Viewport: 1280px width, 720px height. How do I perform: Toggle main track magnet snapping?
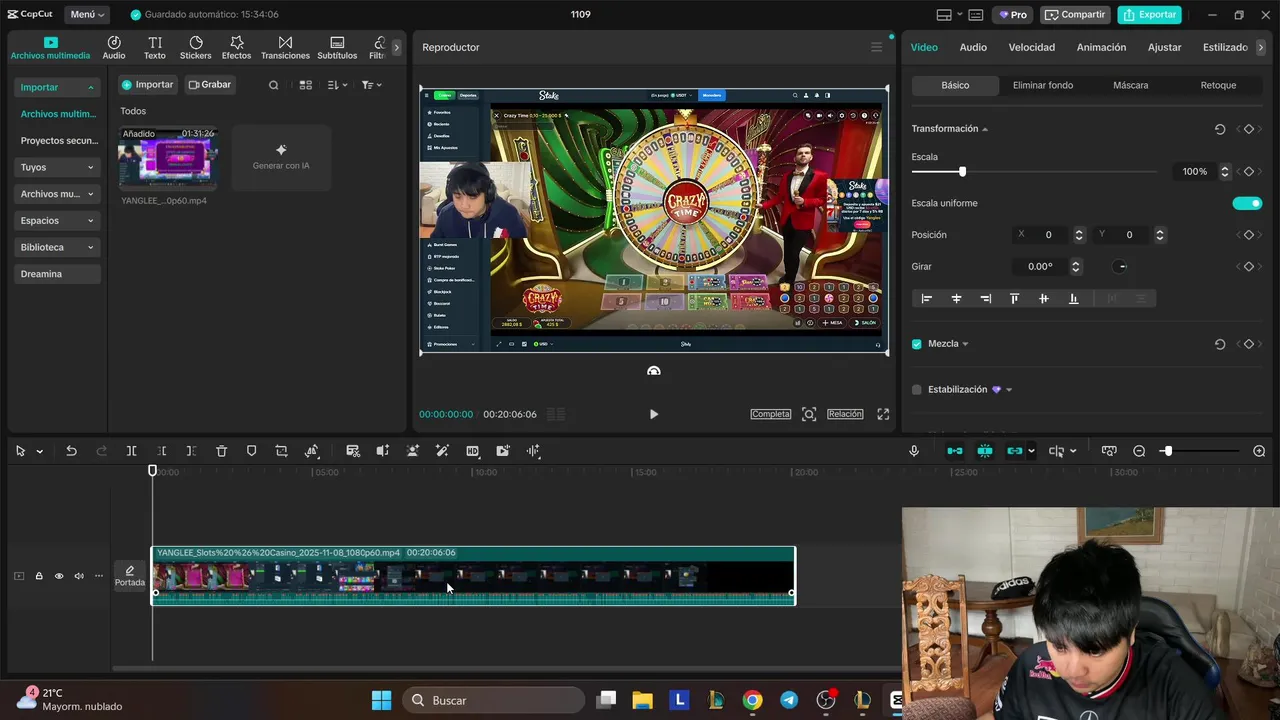tap(955, 451)
